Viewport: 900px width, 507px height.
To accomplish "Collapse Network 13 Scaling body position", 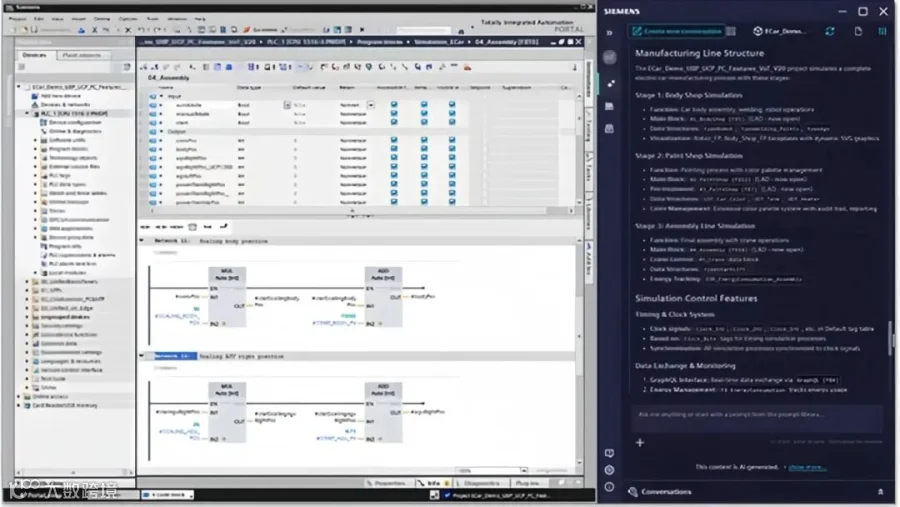I will pos(142,241).
